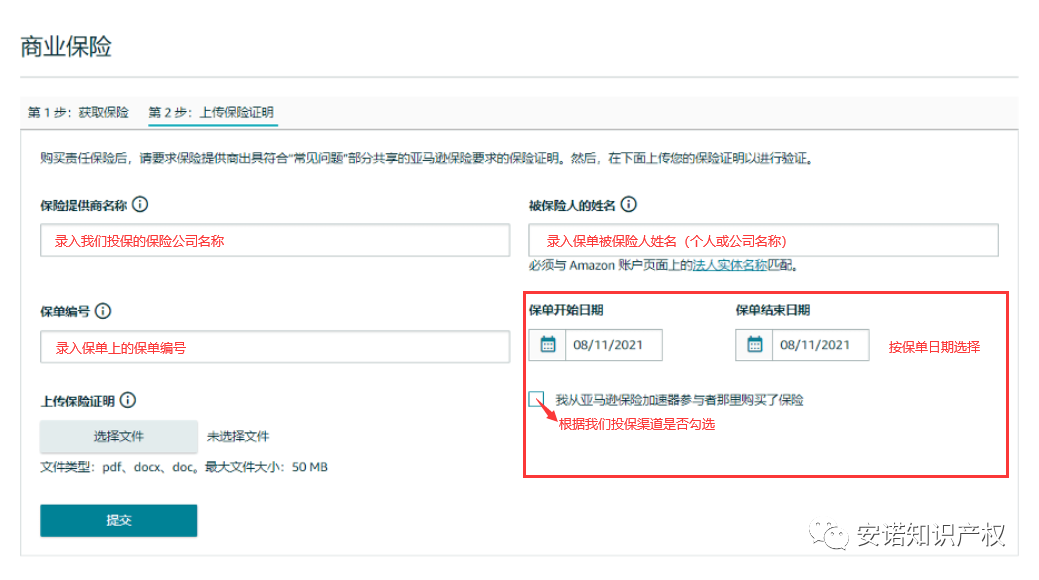
Task: Open info icon beside 被保险人的姓名
Action: [629, 205]
